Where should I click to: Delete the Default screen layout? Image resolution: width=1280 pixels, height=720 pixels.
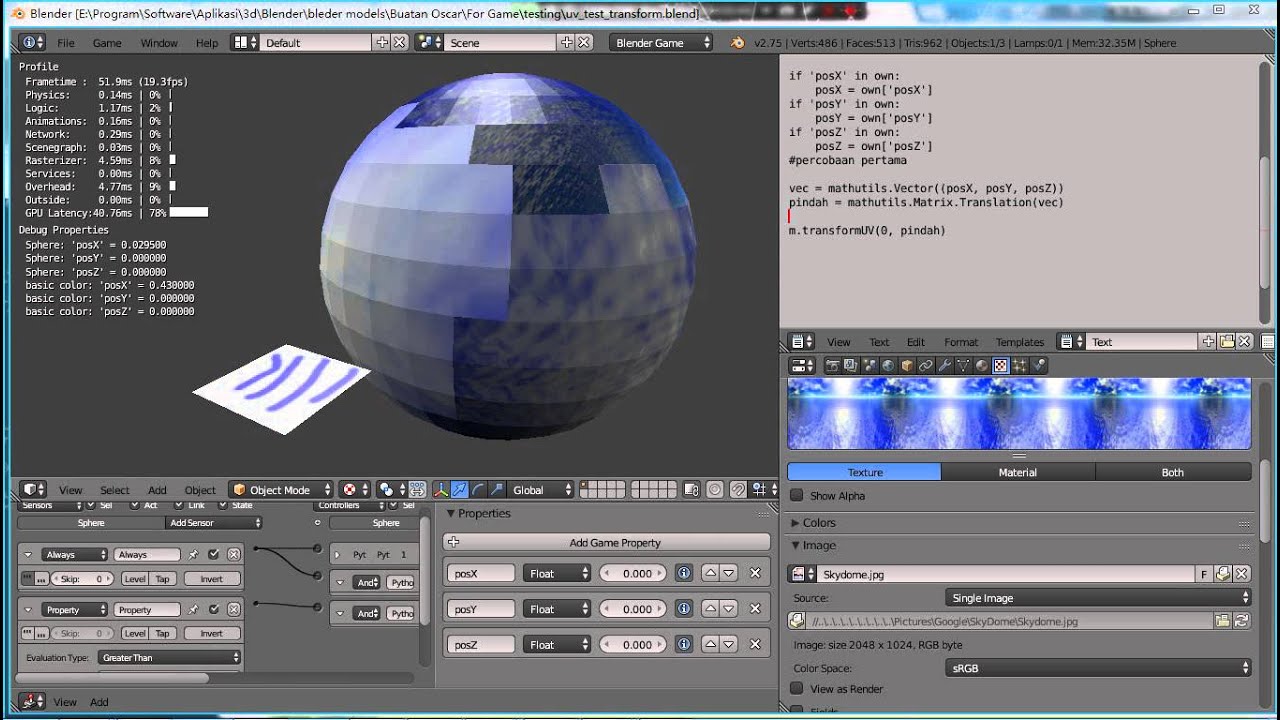pos(399,43)
